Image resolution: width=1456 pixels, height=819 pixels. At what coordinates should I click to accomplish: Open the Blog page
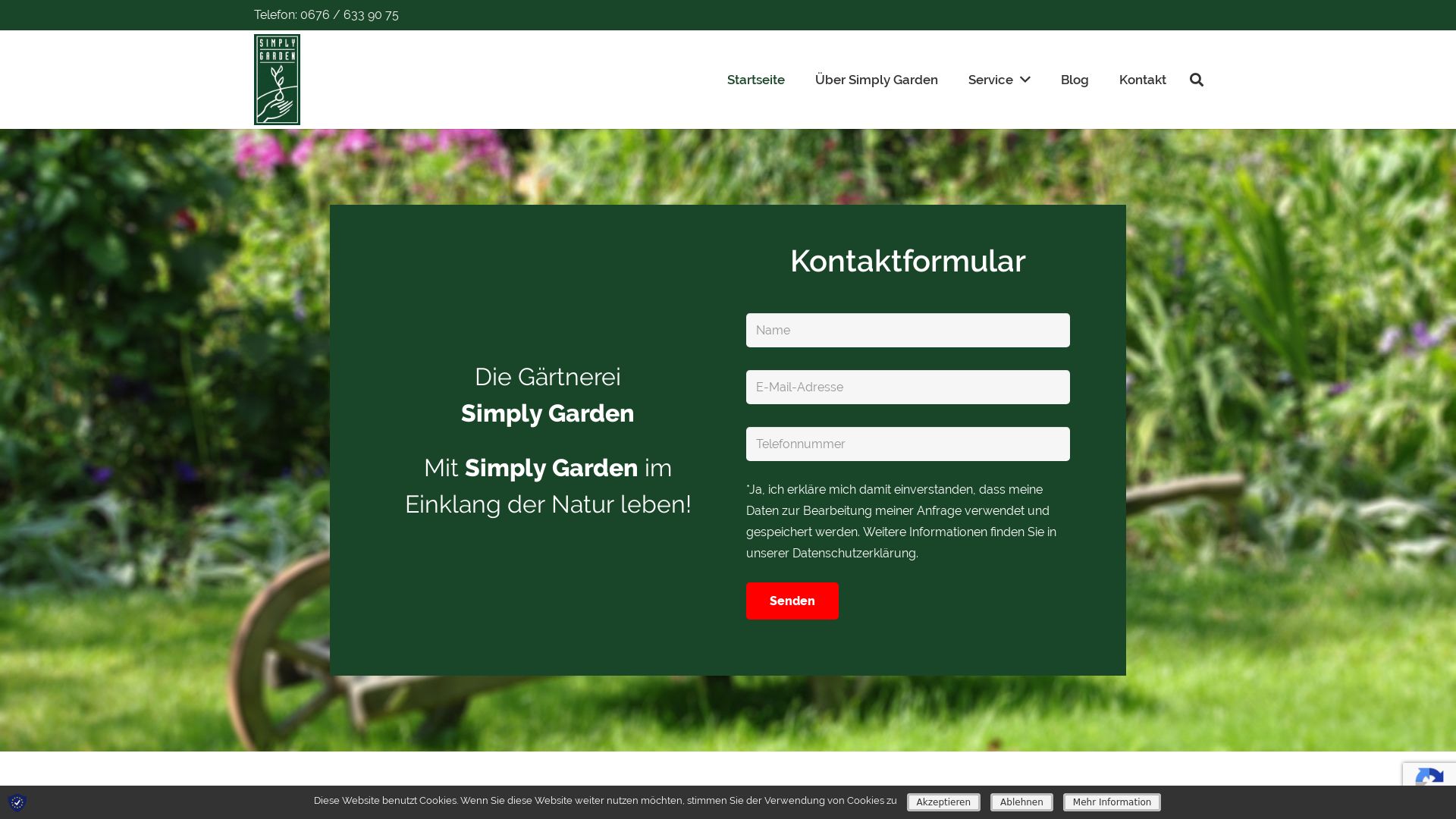[x=1075, y=80]
